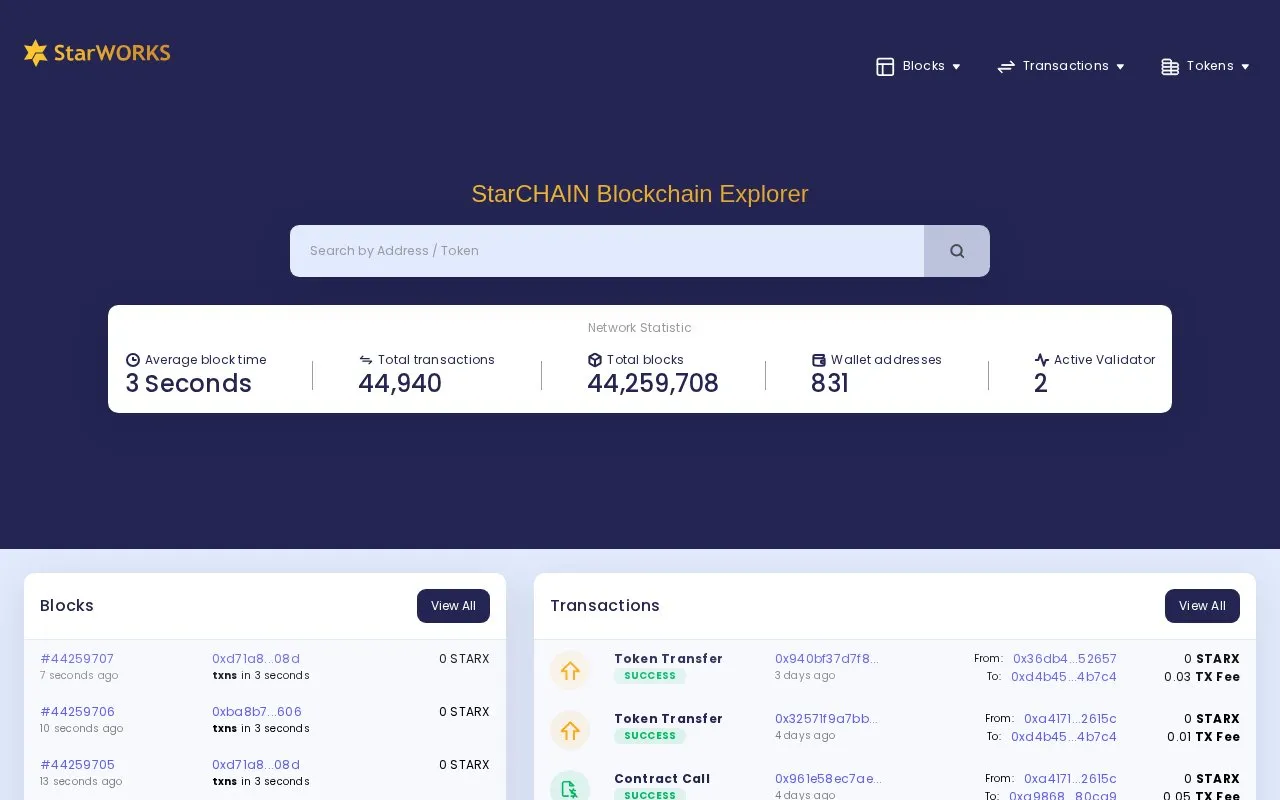Click the token transfer icon for 0x32571f9a7bb
The image size is (1280, 800).
coord(570,730)
